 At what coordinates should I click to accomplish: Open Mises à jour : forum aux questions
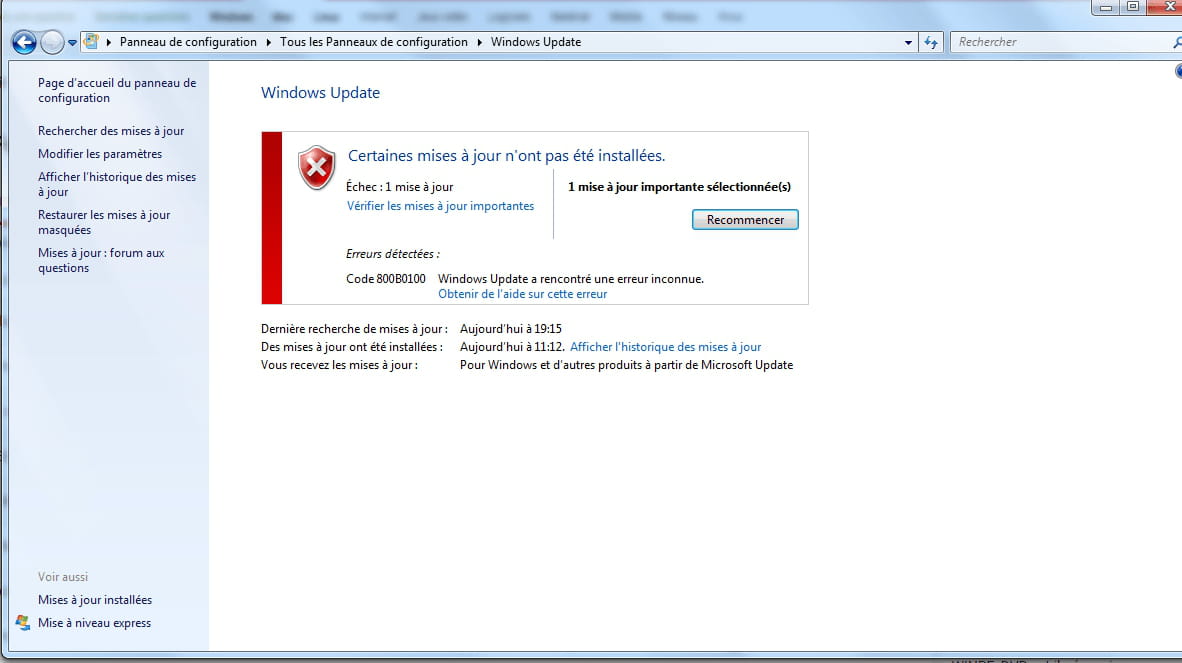[101, 261]
